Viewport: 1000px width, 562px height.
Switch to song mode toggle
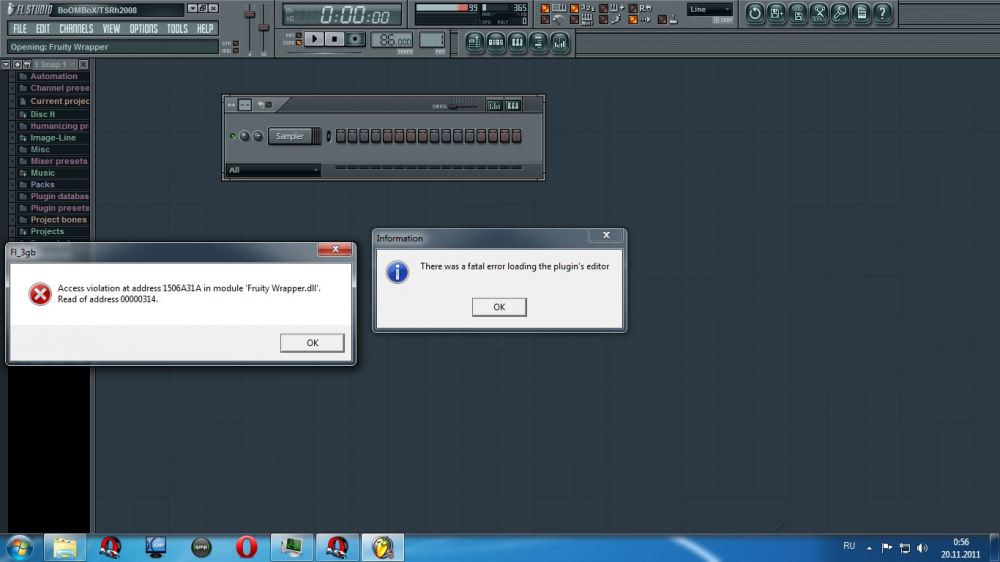tap(298, 43)
